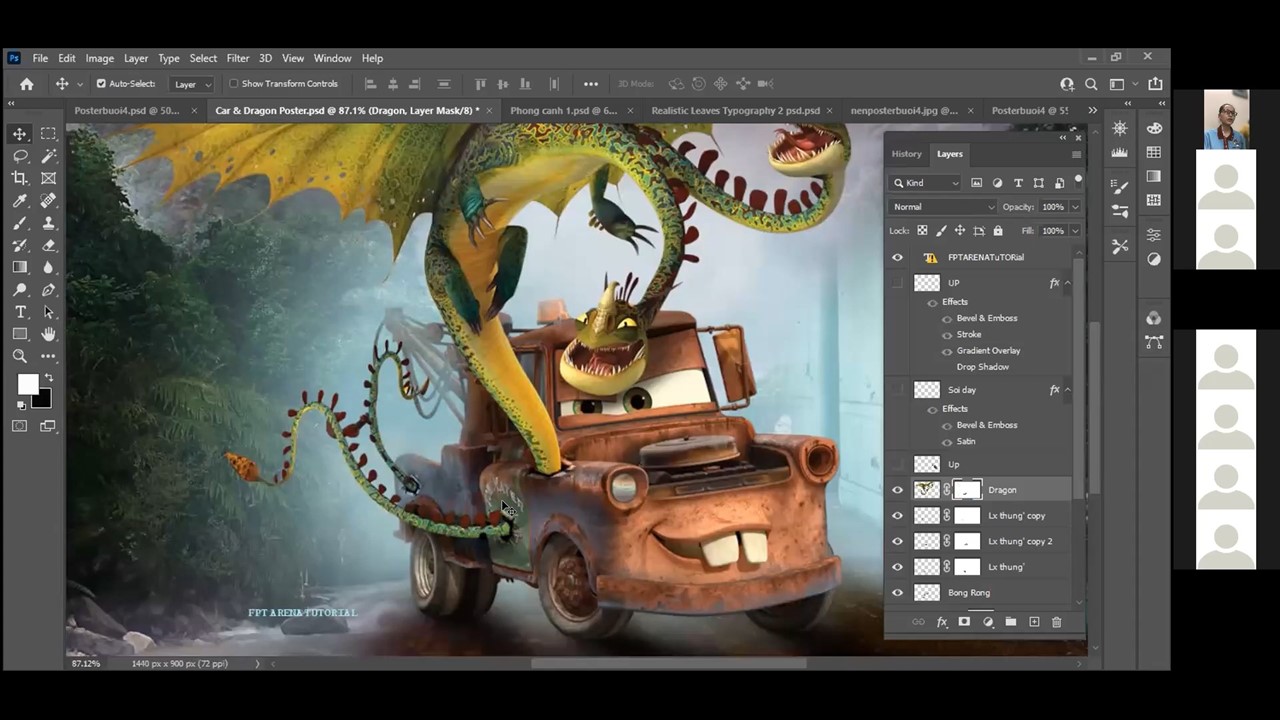Image resolution: width=1280 pixels, height=720 pixels.
Task: Hide the Dragon layer
Action: click(x=897, y=490)
